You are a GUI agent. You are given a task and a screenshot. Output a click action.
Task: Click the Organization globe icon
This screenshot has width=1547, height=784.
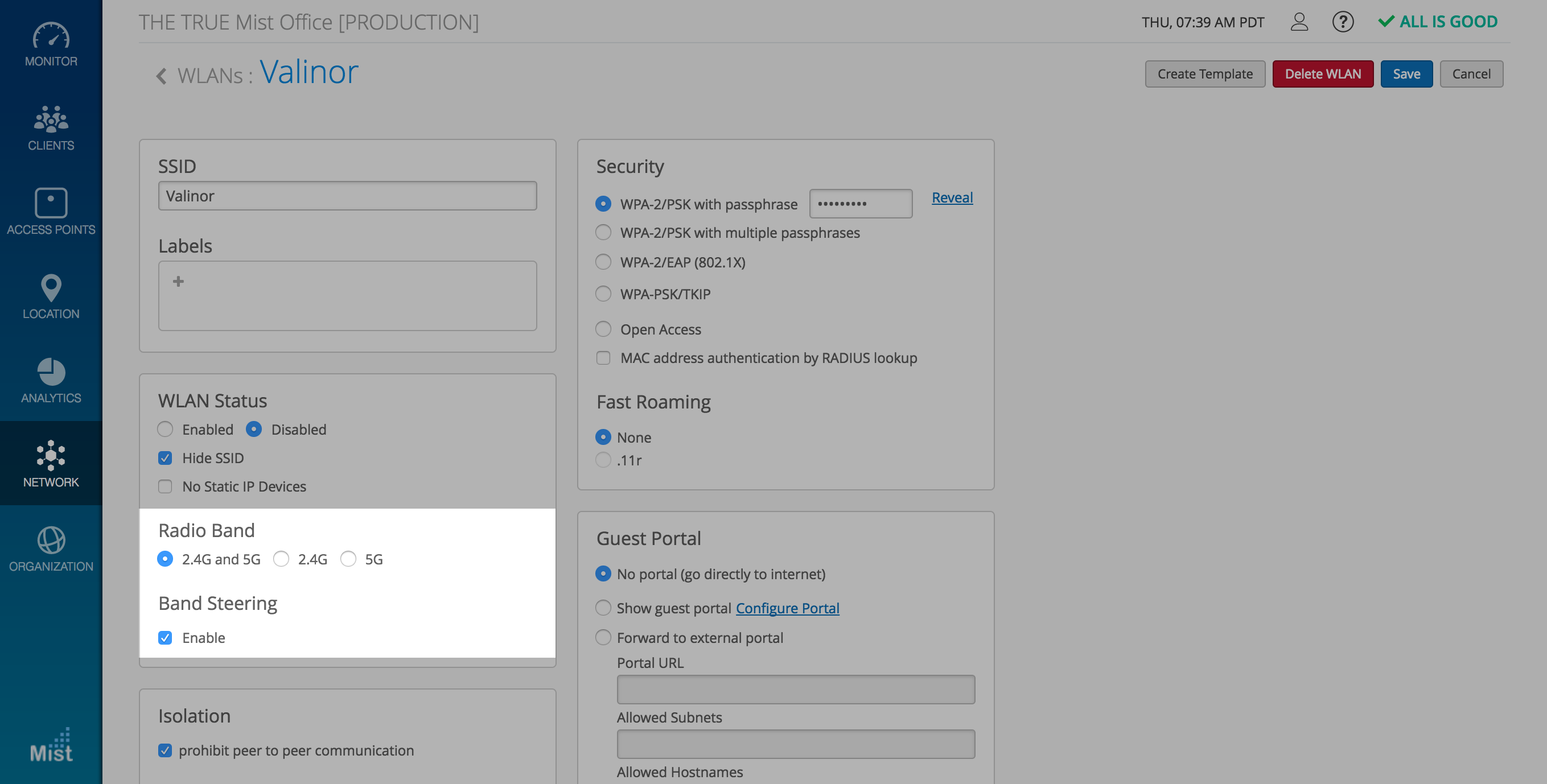coord(51,540)
